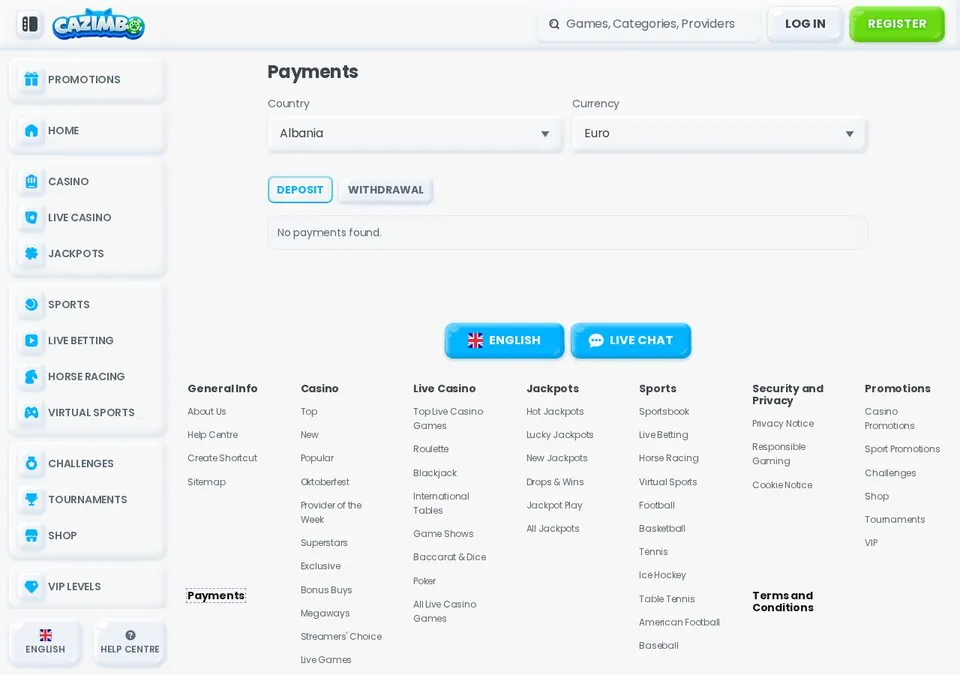
Task: Click the Payments footer link
Action: [216, 595]
